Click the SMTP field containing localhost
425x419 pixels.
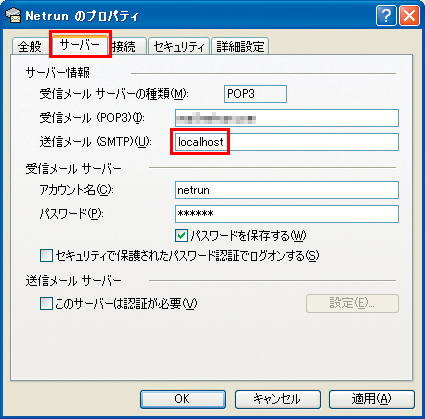coord(287,142)
